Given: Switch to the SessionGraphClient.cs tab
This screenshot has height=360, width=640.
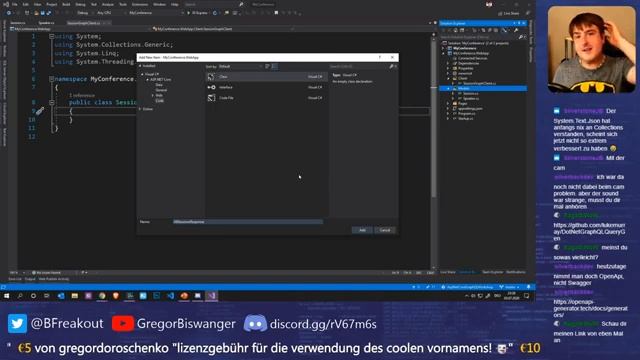Looking at the screenshot, I should pos(84,23).
